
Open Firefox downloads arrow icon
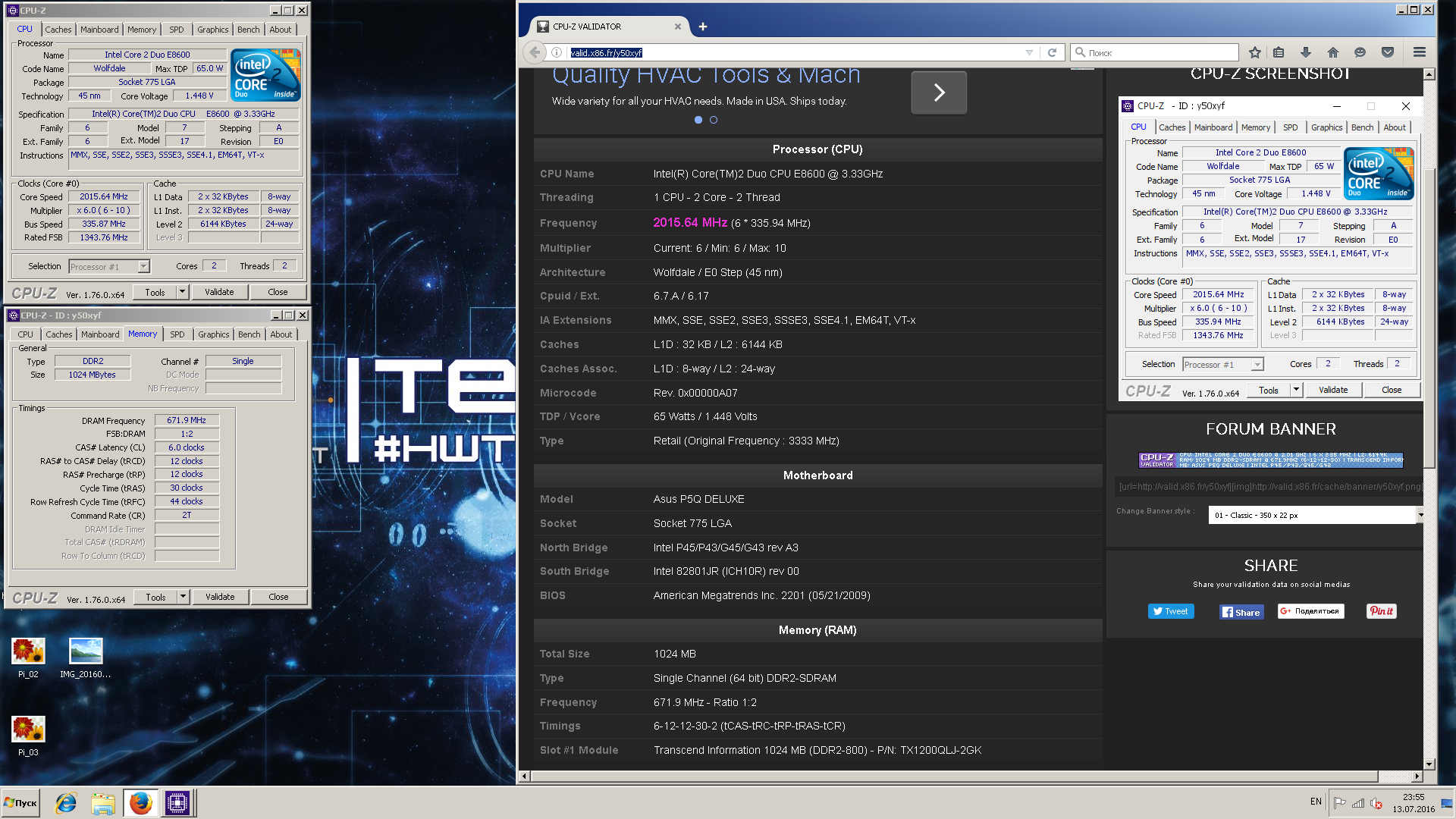point(1305,52)
